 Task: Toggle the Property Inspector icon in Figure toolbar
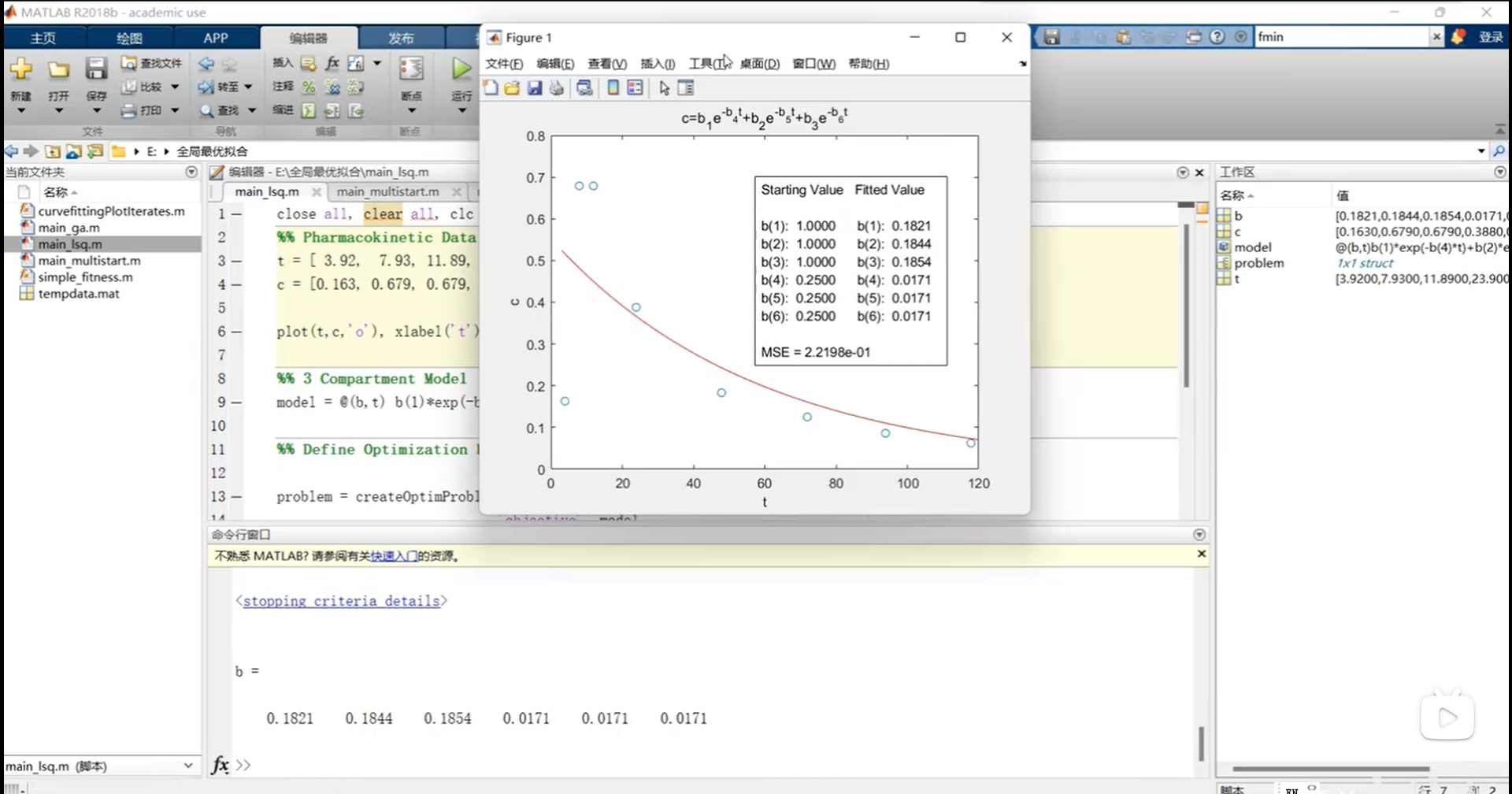tap(686, 88)
